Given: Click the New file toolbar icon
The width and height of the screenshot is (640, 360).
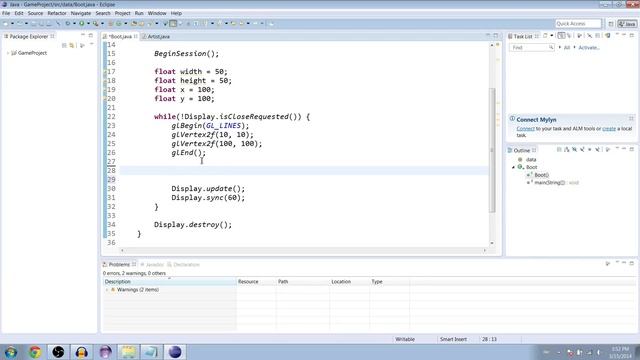Looking at the screenshot, I should [x=6, y=24].
